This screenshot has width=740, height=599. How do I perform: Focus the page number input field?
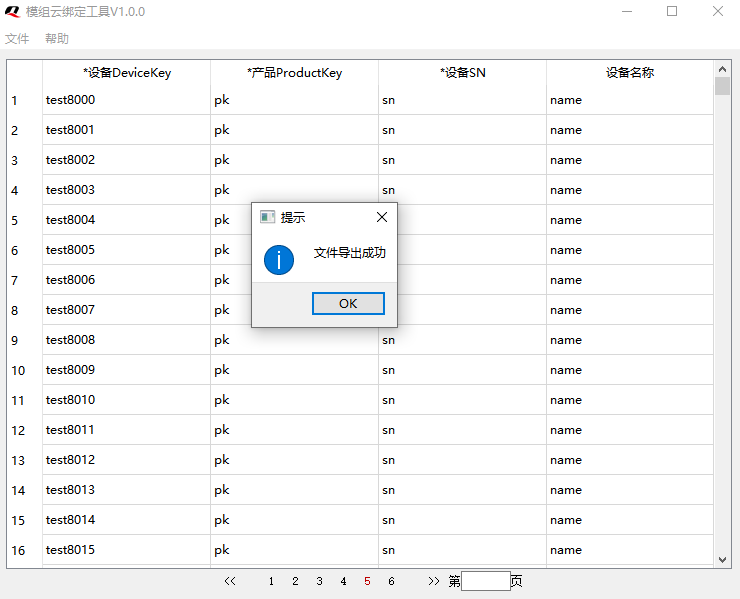click(486, 581)
